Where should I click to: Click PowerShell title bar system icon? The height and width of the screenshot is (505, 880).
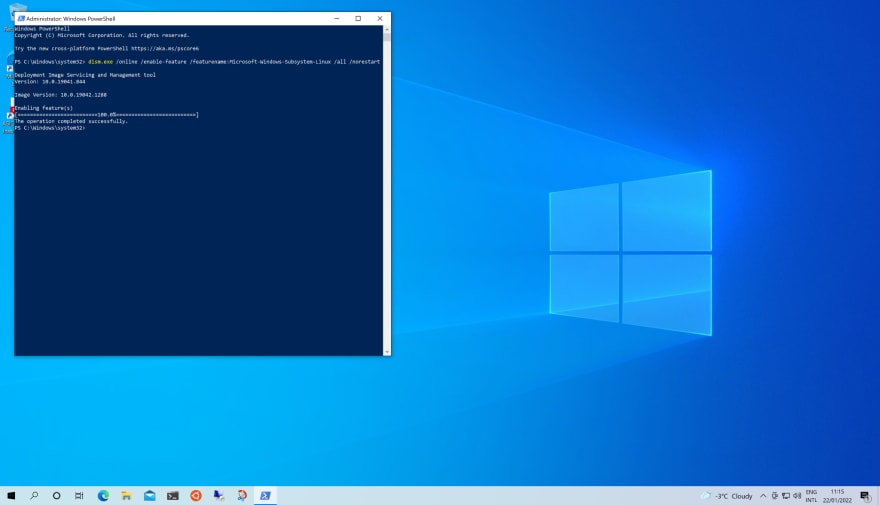click(21, 19)
